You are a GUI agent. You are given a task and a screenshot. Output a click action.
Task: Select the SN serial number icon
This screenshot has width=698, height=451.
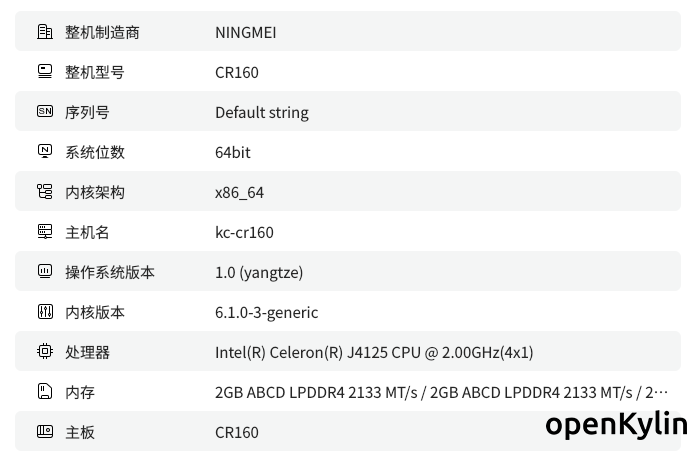45,111
